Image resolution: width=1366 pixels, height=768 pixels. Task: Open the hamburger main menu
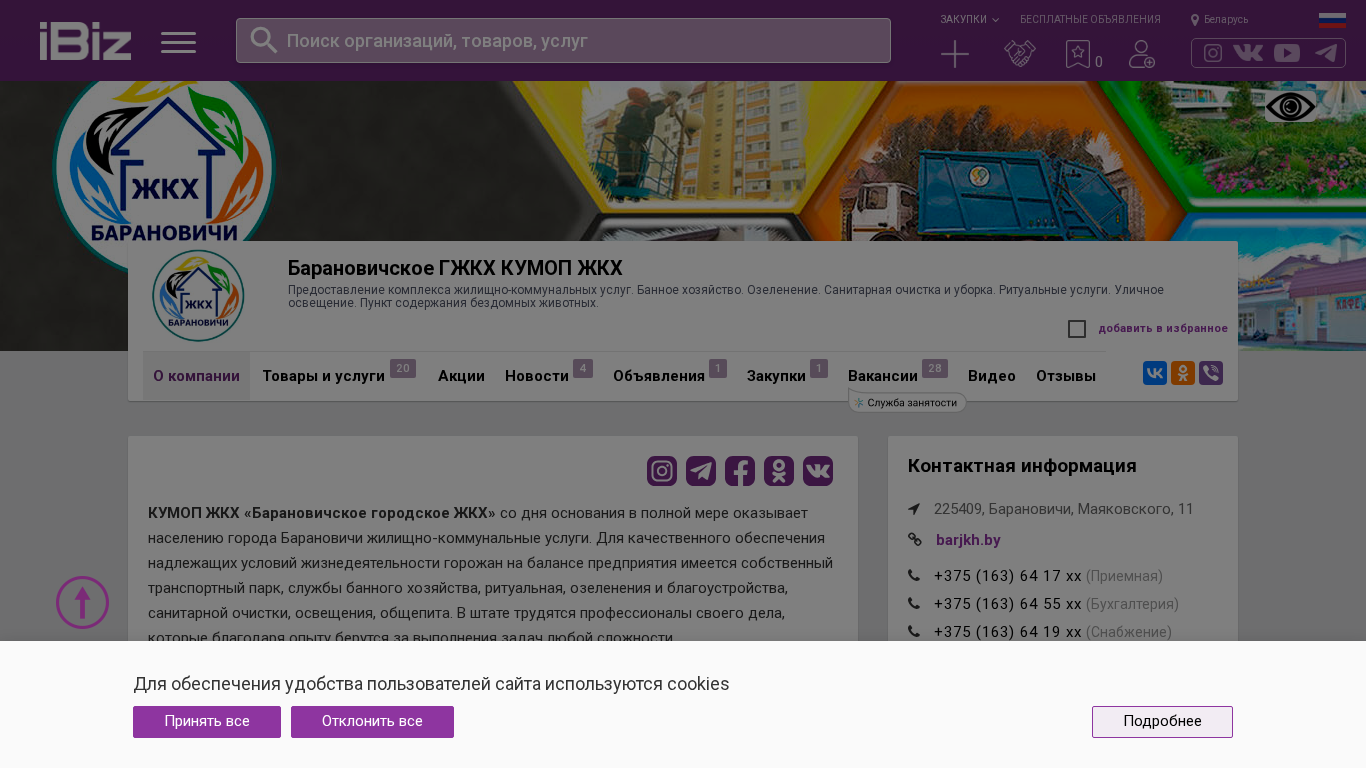pyautogui.click(x=179, y=42)
